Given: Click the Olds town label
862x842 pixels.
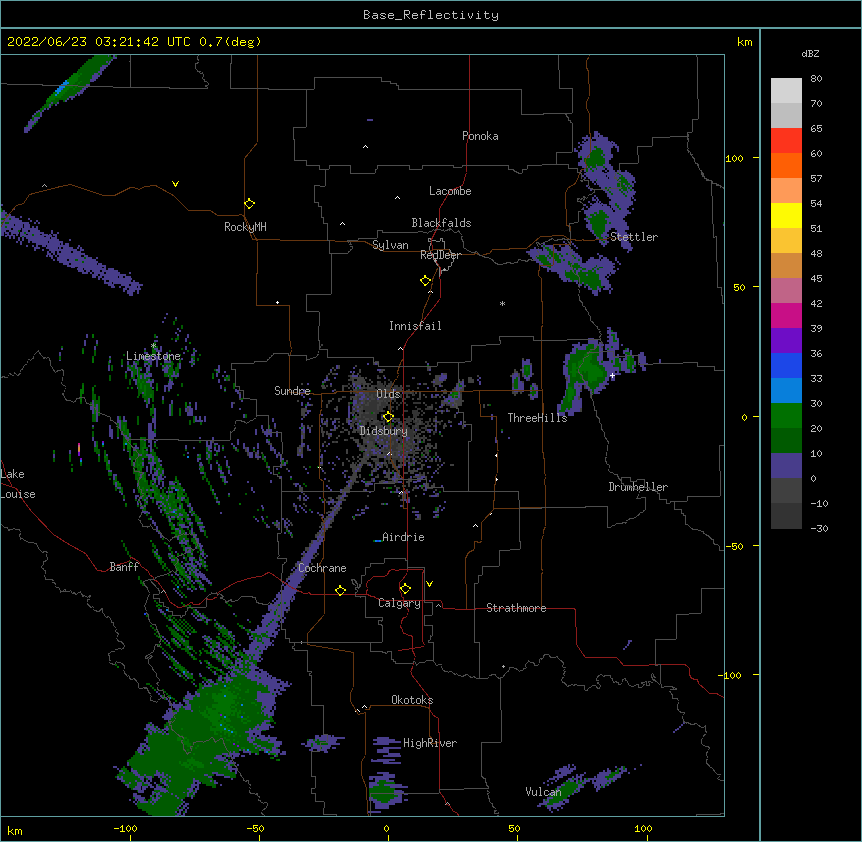Looking at the screenshot, I should click(x=388, y=394).
